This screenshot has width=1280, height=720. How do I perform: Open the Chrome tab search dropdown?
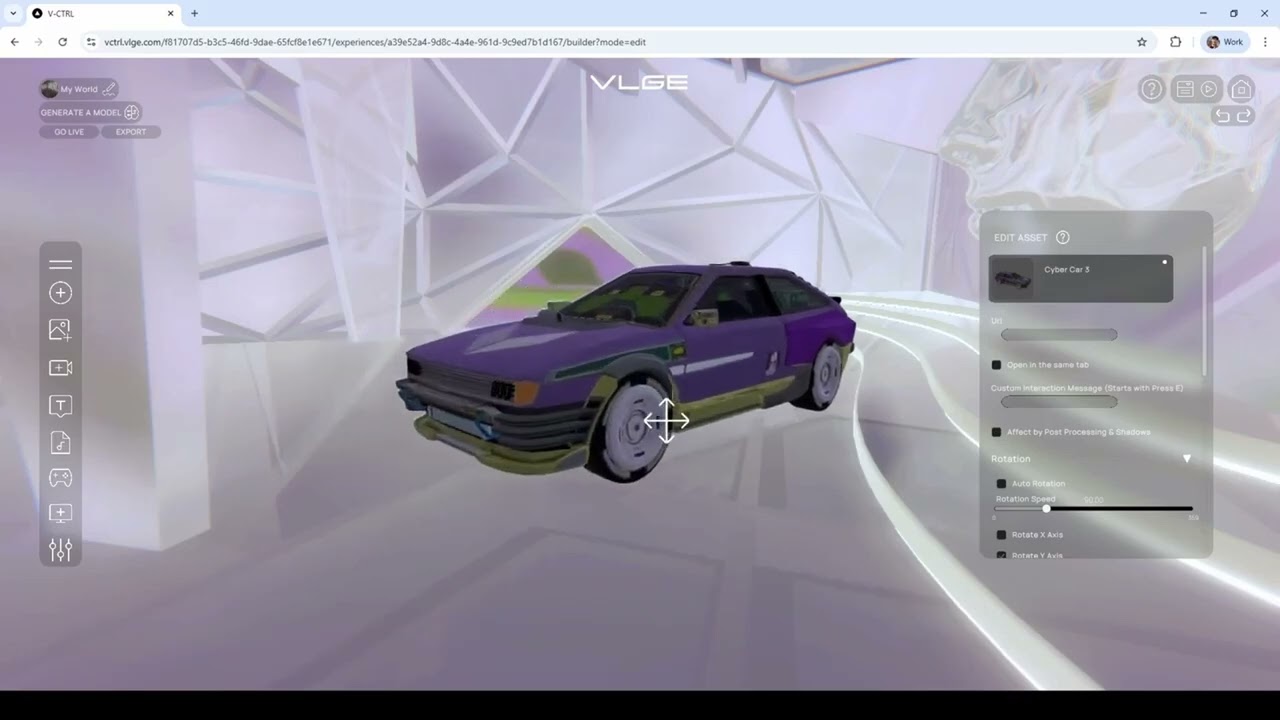13,13
